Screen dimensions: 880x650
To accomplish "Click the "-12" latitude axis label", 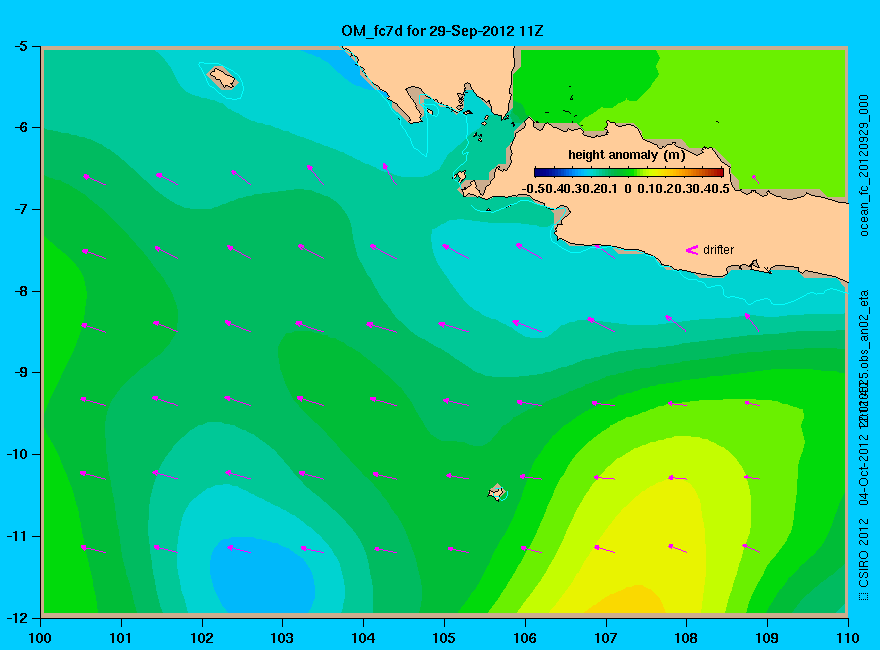I will click(17, 617).
